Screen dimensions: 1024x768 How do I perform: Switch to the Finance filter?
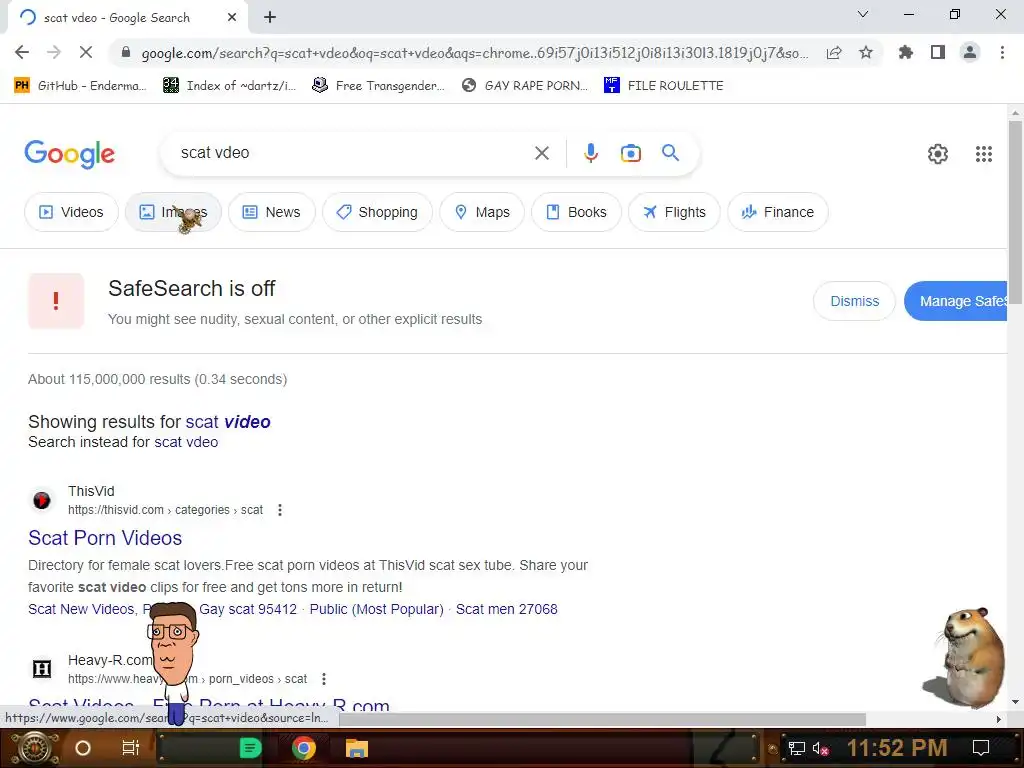click(x=778, y=212)
